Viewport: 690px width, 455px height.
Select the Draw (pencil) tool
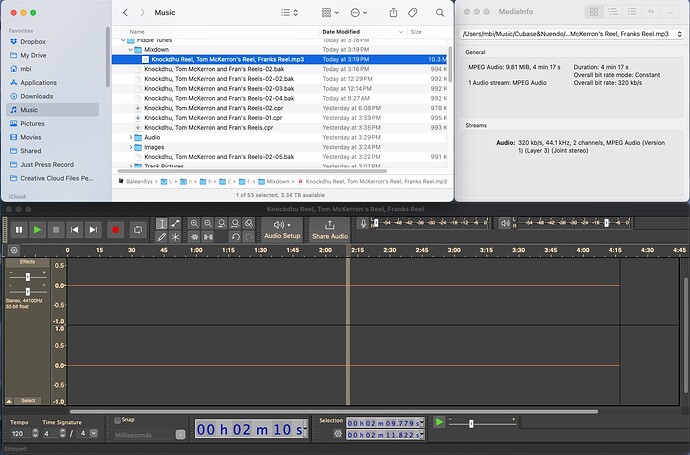point(161,237)
